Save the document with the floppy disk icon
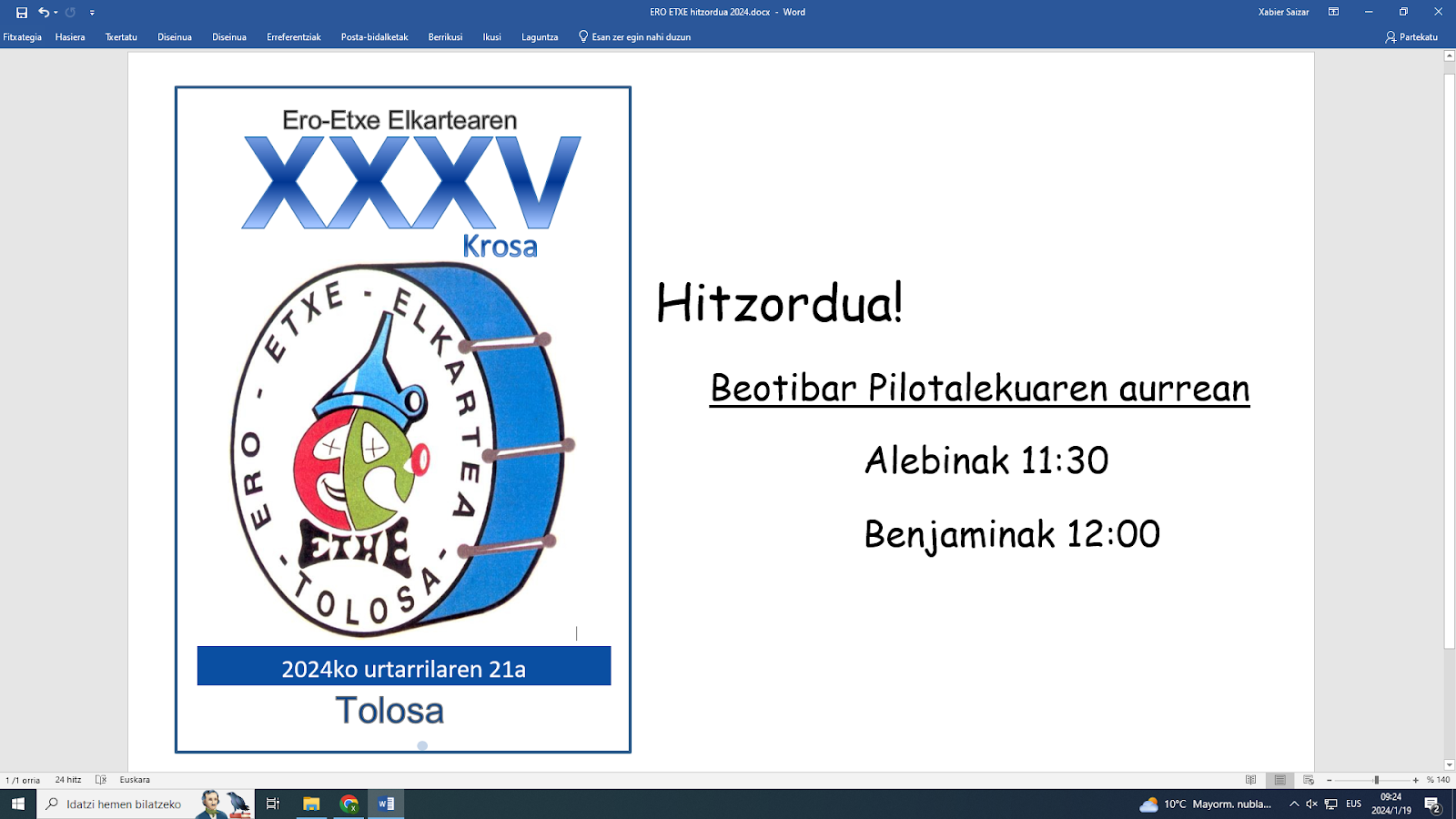The image size is (1456, 819). [x=22, y=13]
